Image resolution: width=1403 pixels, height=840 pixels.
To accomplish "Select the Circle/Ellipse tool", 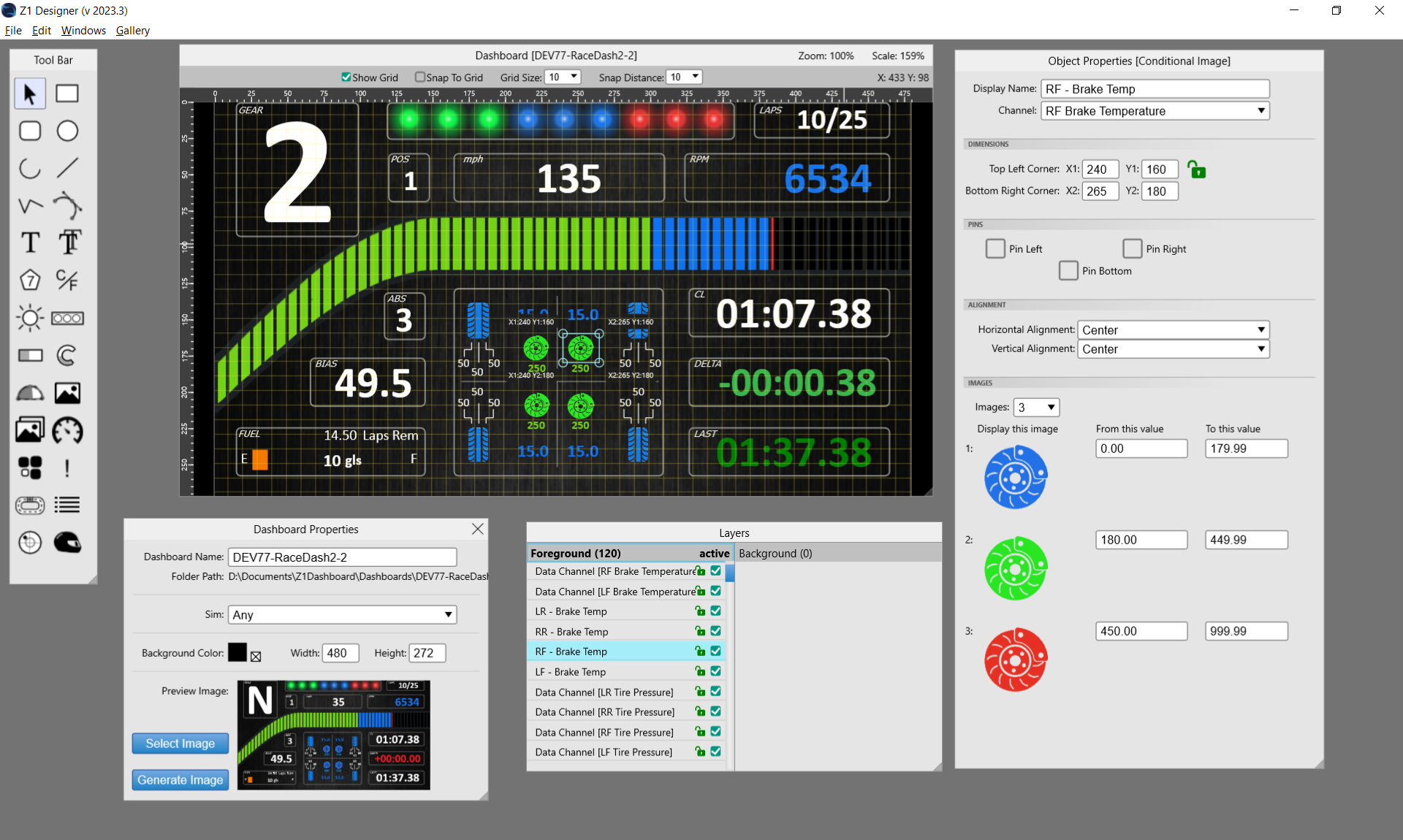I will [67, 130].
